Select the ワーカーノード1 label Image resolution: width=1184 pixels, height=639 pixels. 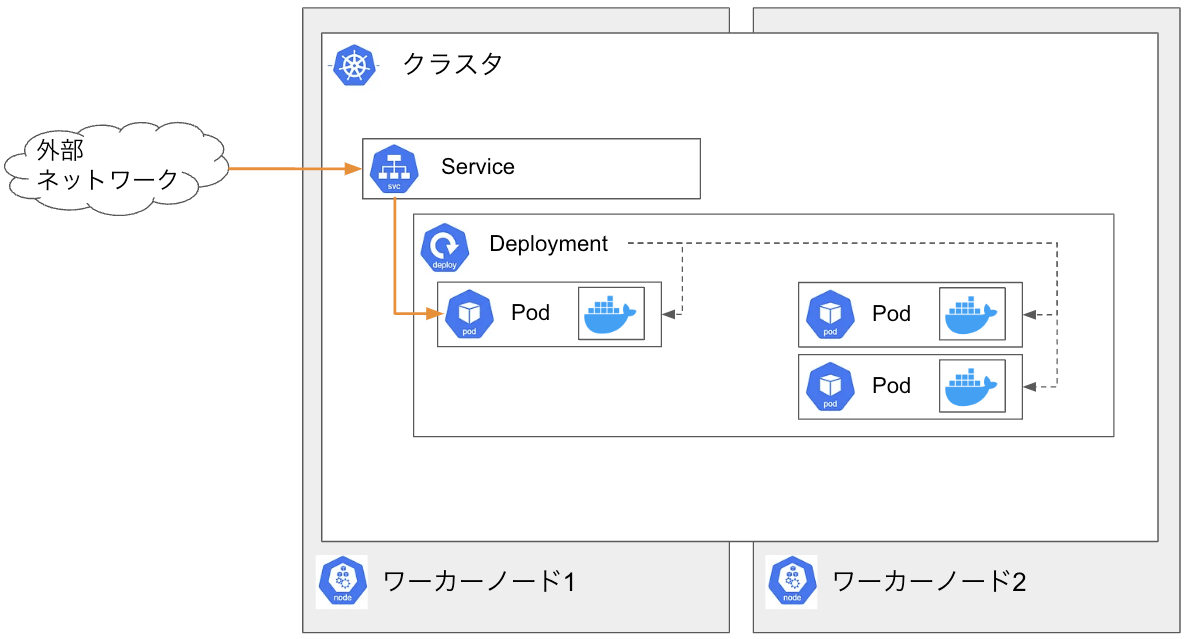coord(479,582)
